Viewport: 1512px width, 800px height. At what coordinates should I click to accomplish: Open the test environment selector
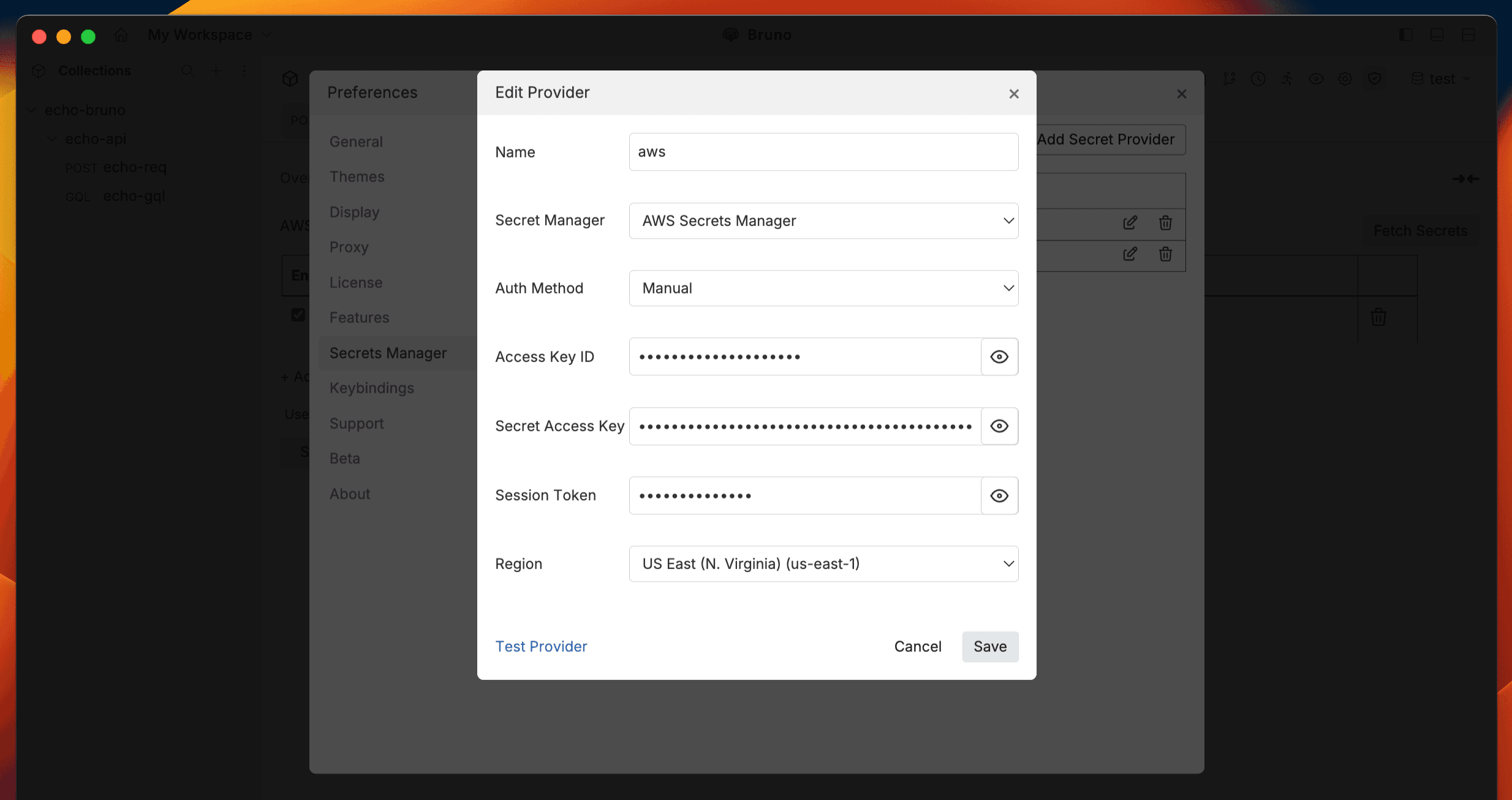coord(1441,78)
